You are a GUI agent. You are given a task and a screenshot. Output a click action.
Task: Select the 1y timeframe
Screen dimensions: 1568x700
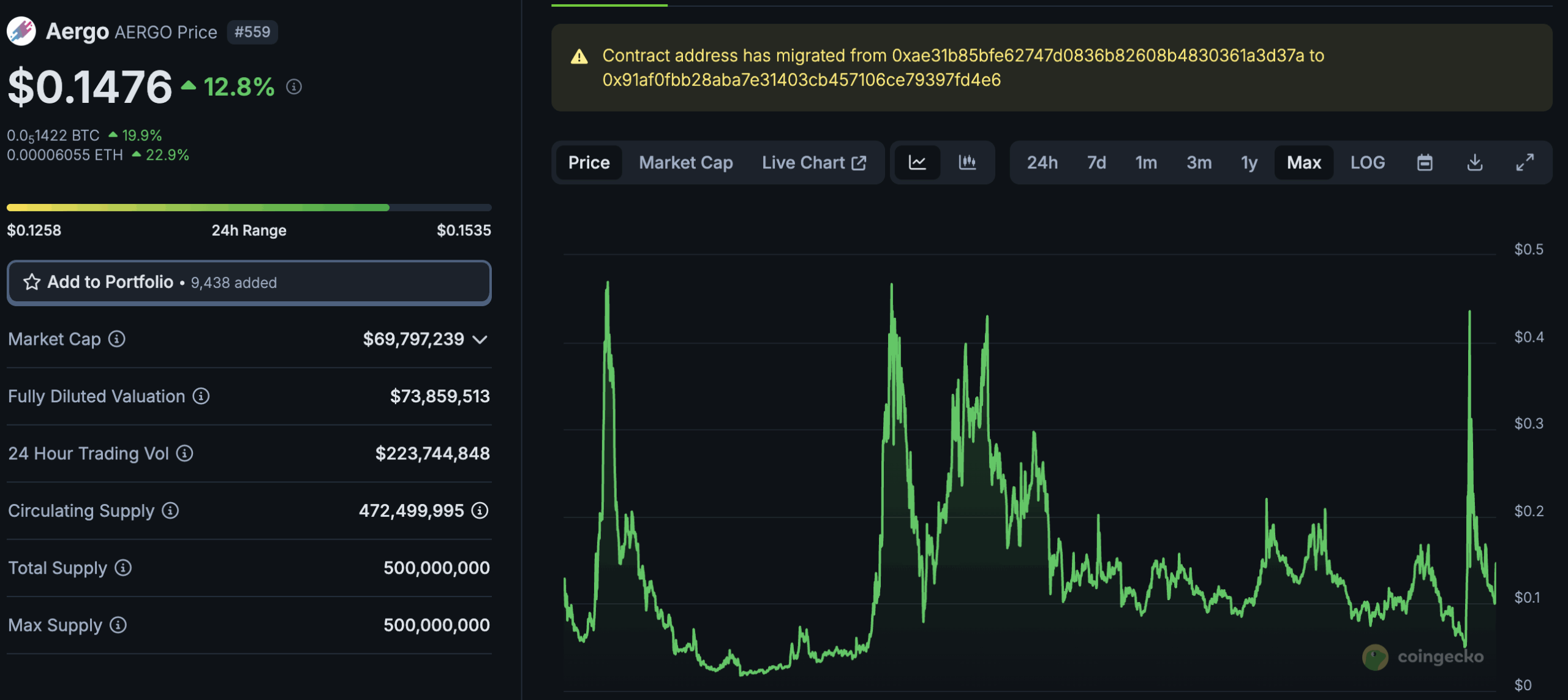pos(1248,162)
